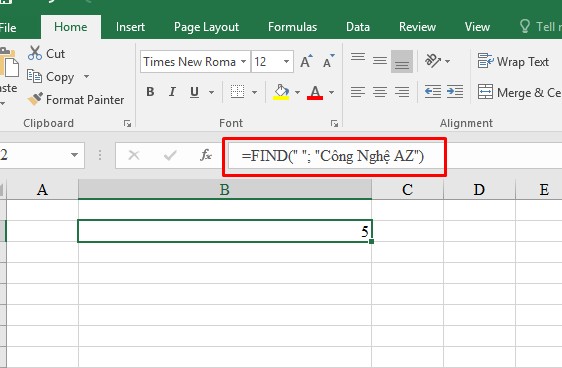Switch to Home tab
Image resolution: width=562 pixels, height=368 pixels.
coord(71,27)
